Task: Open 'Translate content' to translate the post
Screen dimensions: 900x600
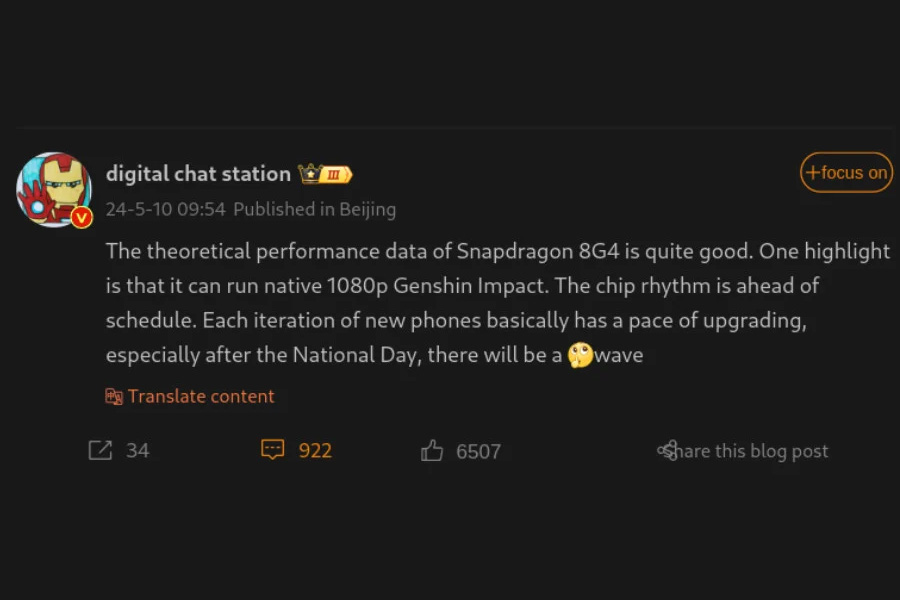Action: [200, 396]
